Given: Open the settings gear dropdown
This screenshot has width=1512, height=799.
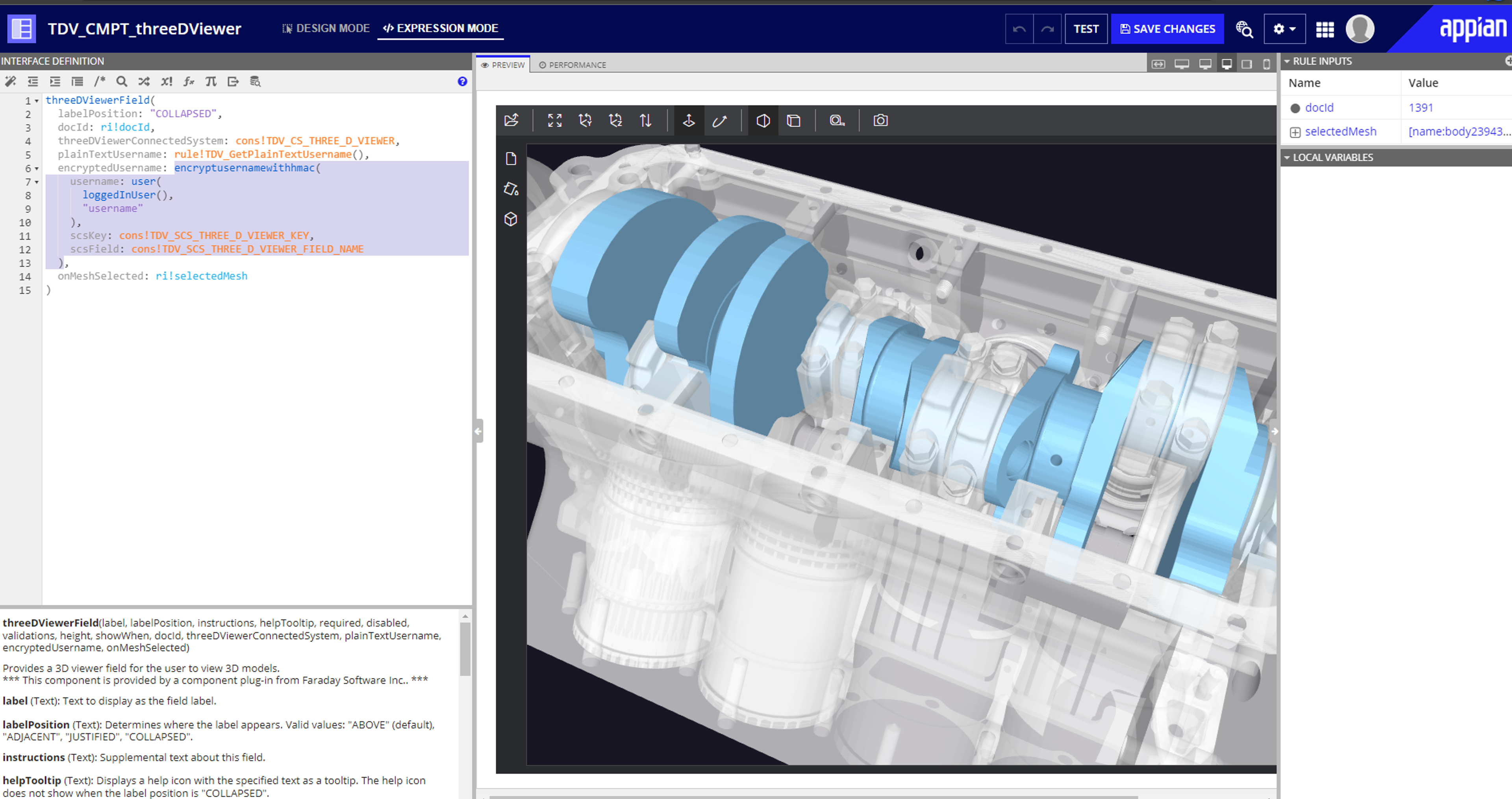Looking at the screenshot, I should [1284, 29].
